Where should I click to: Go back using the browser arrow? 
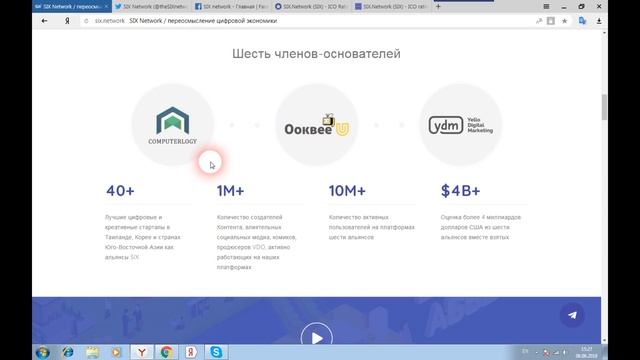[x=44, y=21]
